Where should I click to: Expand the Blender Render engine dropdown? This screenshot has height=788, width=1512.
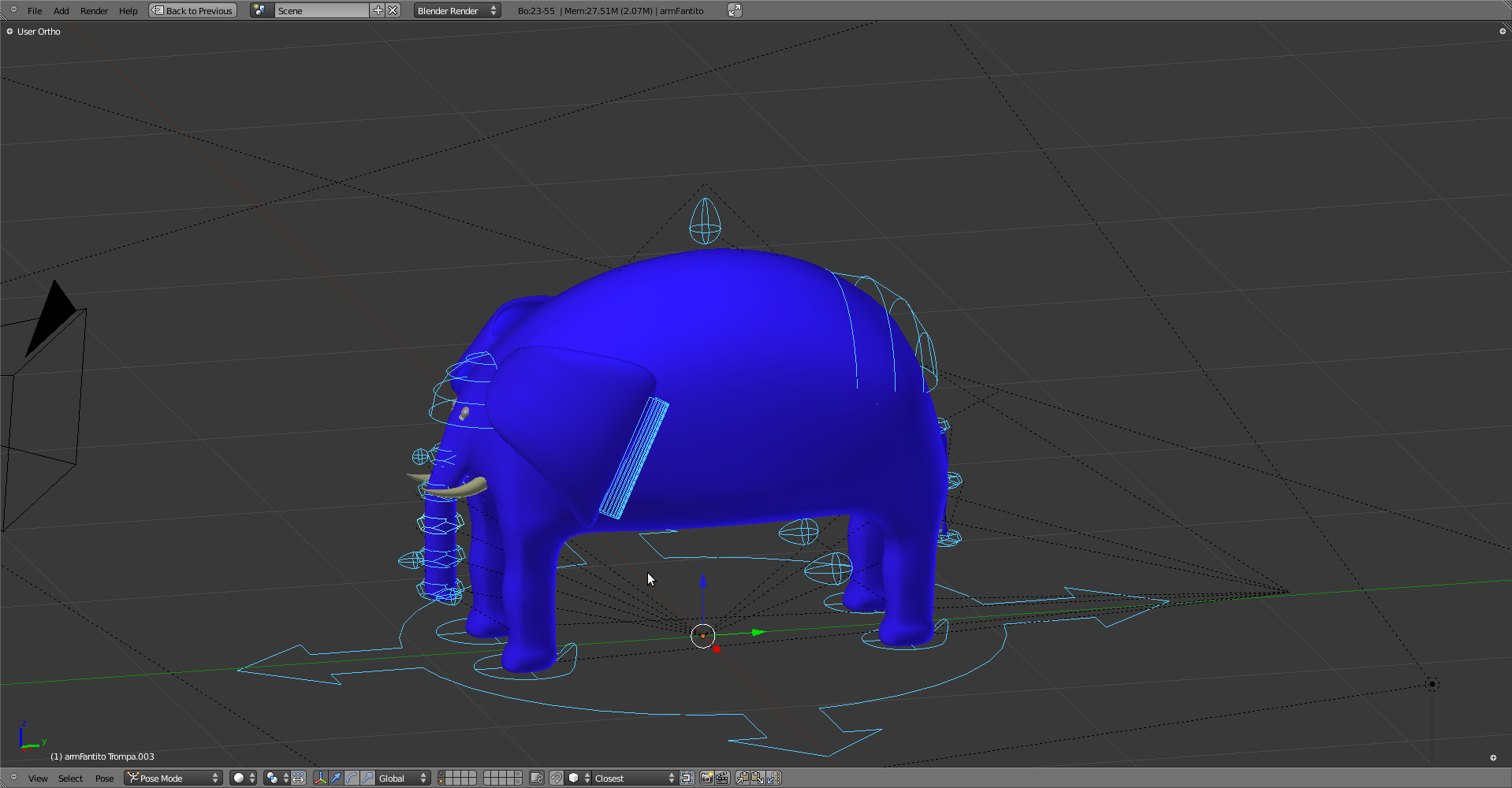click(457, 10)
